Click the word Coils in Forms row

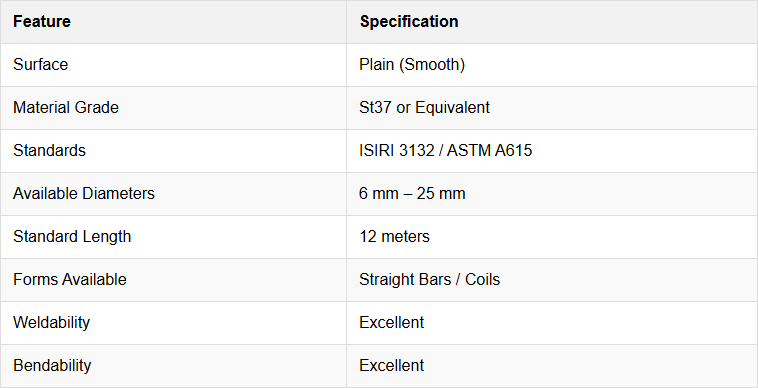tap(482, 279)
